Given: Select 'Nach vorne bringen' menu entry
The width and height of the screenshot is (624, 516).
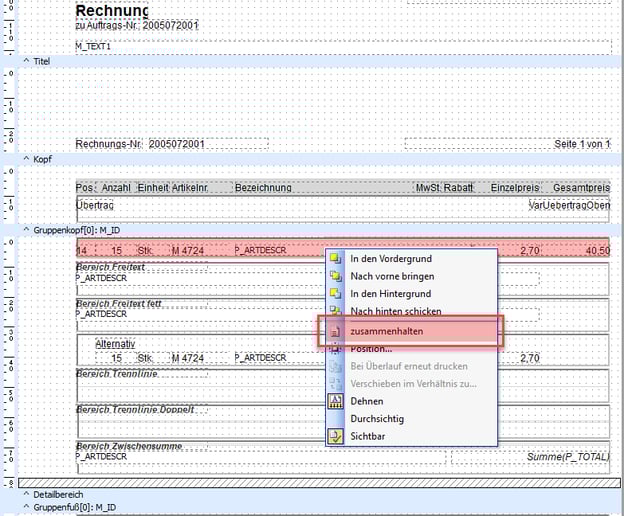Looking at the screenshot, I should tap(390, 276).
